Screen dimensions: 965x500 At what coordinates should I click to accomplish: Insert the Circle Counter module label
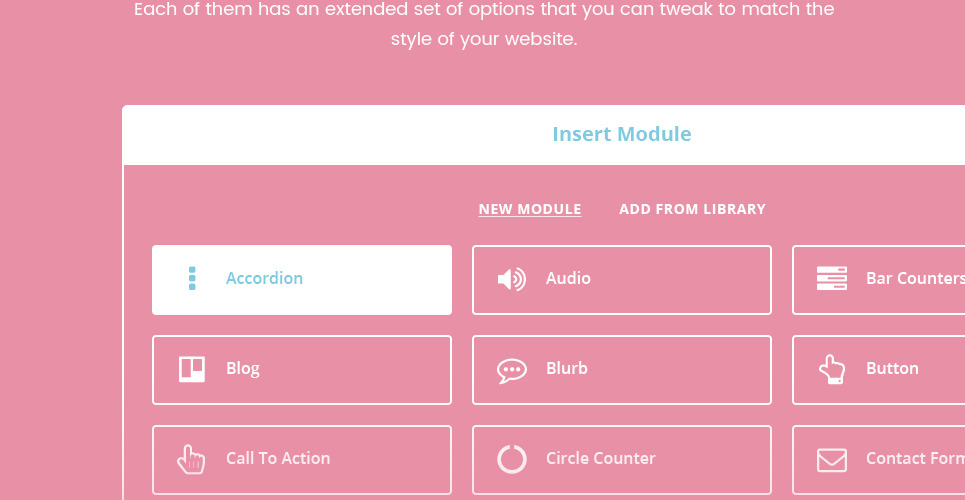(600, 459)
